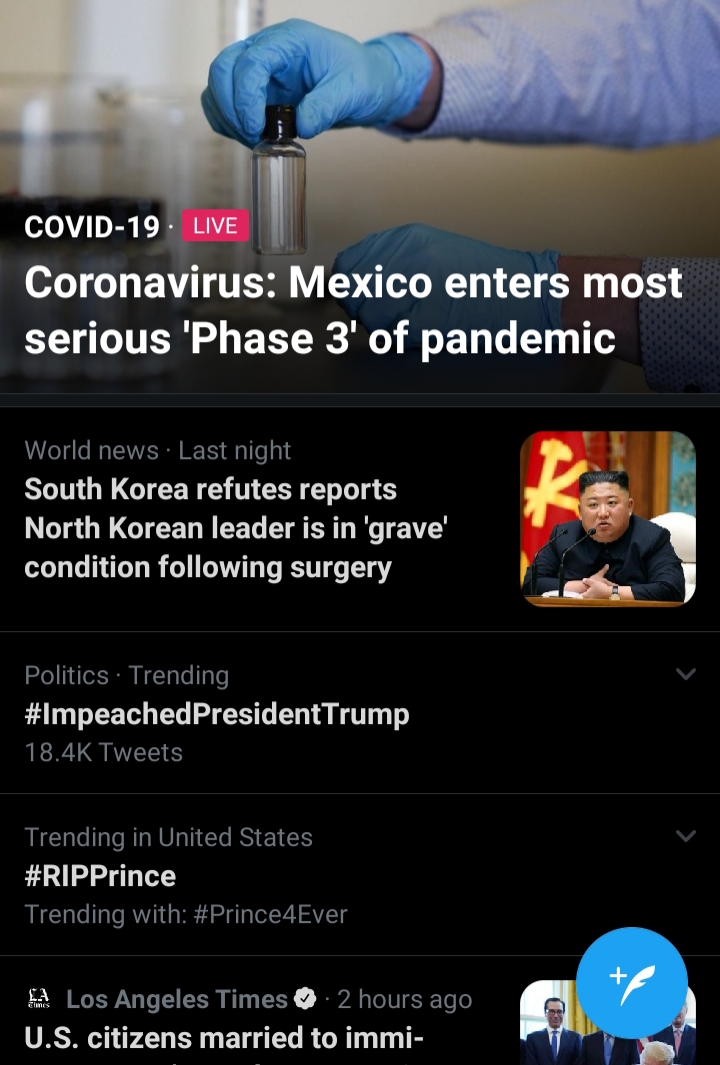This screenshot has width=720, height=1065.
Task: Tap the #Prince4Ever related trend
Action: click(x=270, y=914)
